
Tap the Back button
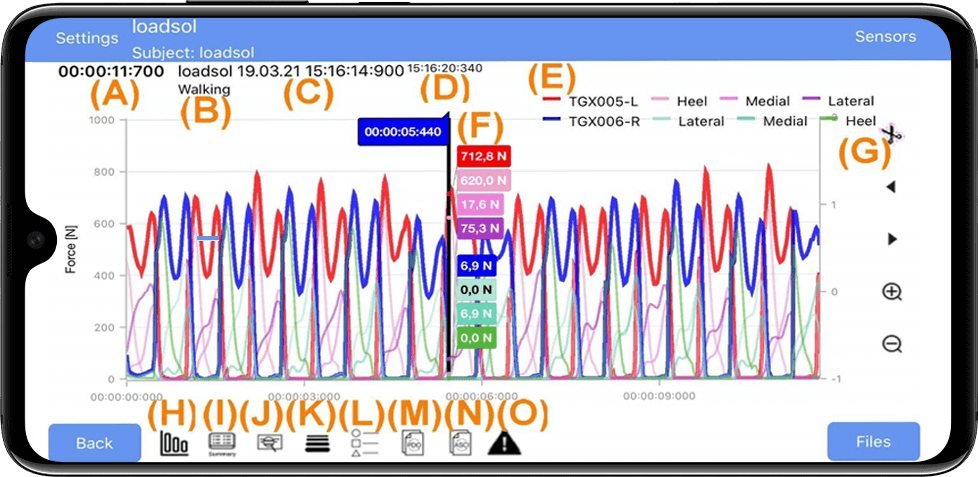(95, 443)
